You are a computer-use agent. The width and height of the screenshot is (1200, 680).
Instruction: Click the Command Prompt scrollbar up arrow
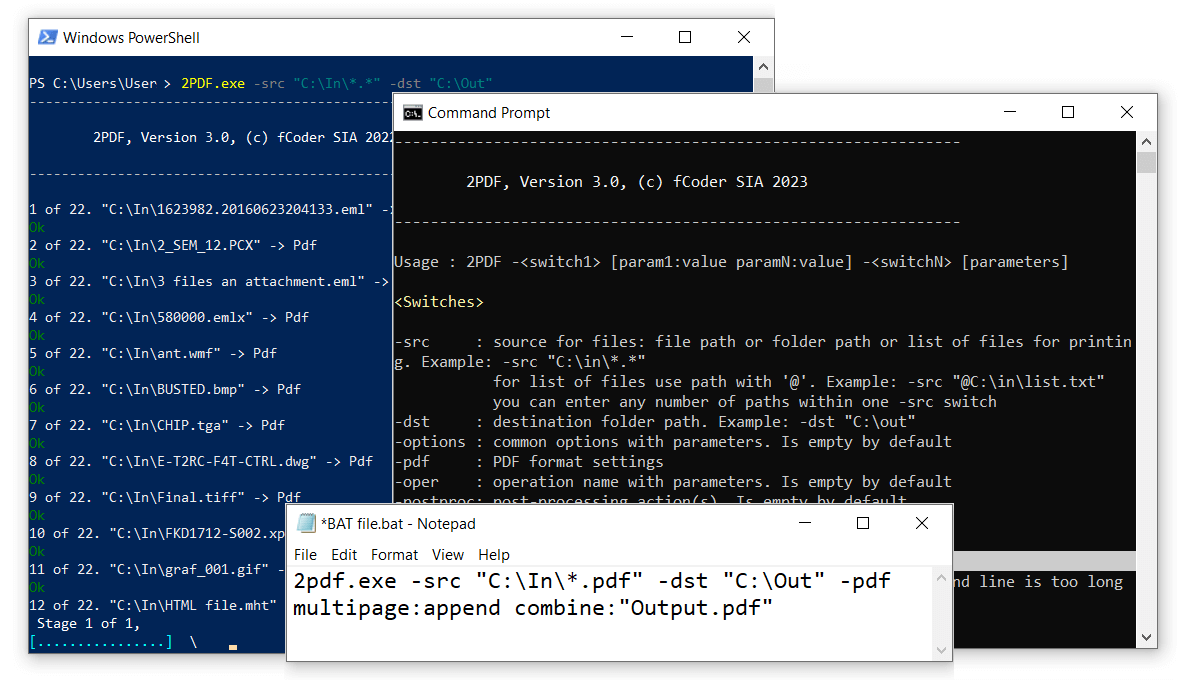tap(1146, 141)
